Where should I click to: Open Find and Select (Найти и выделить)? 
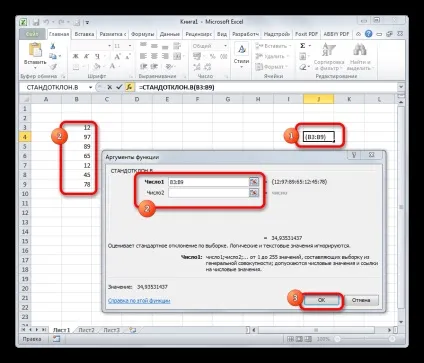(x=360, y=57)
